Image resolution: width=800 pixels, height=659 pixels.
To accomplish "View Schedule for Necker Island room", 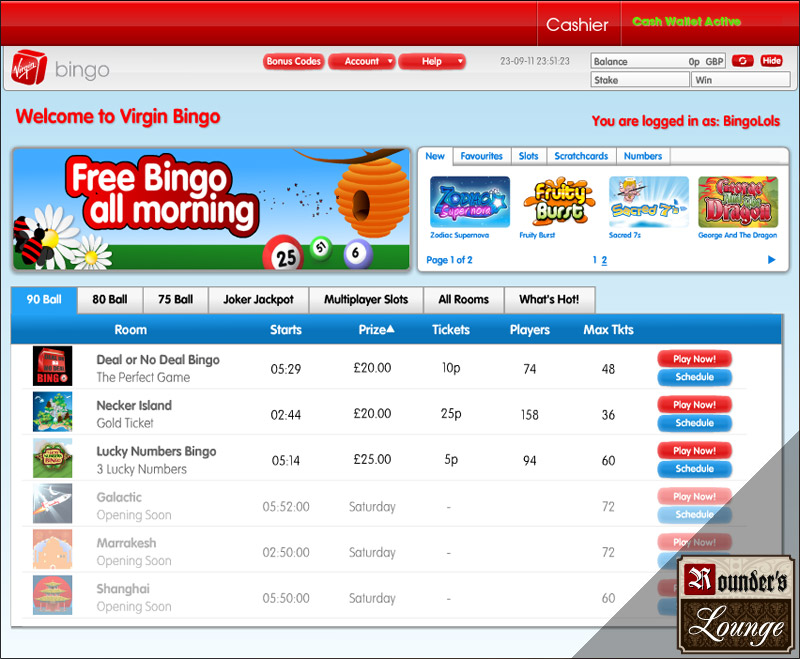I will (x=694, y=423).
